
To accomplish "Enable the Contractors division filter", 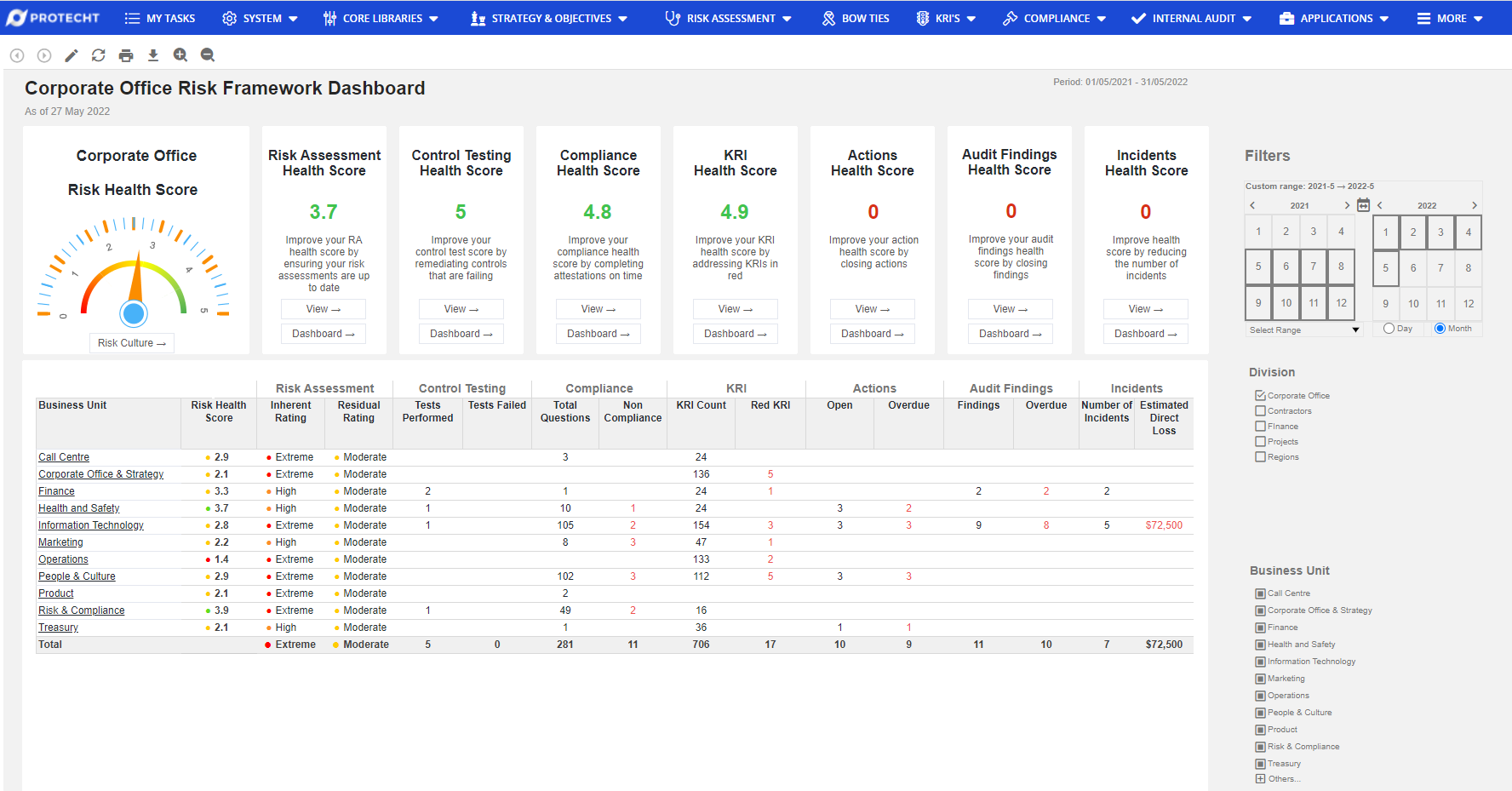I will pyautogui.click(x=1260, y=410).
